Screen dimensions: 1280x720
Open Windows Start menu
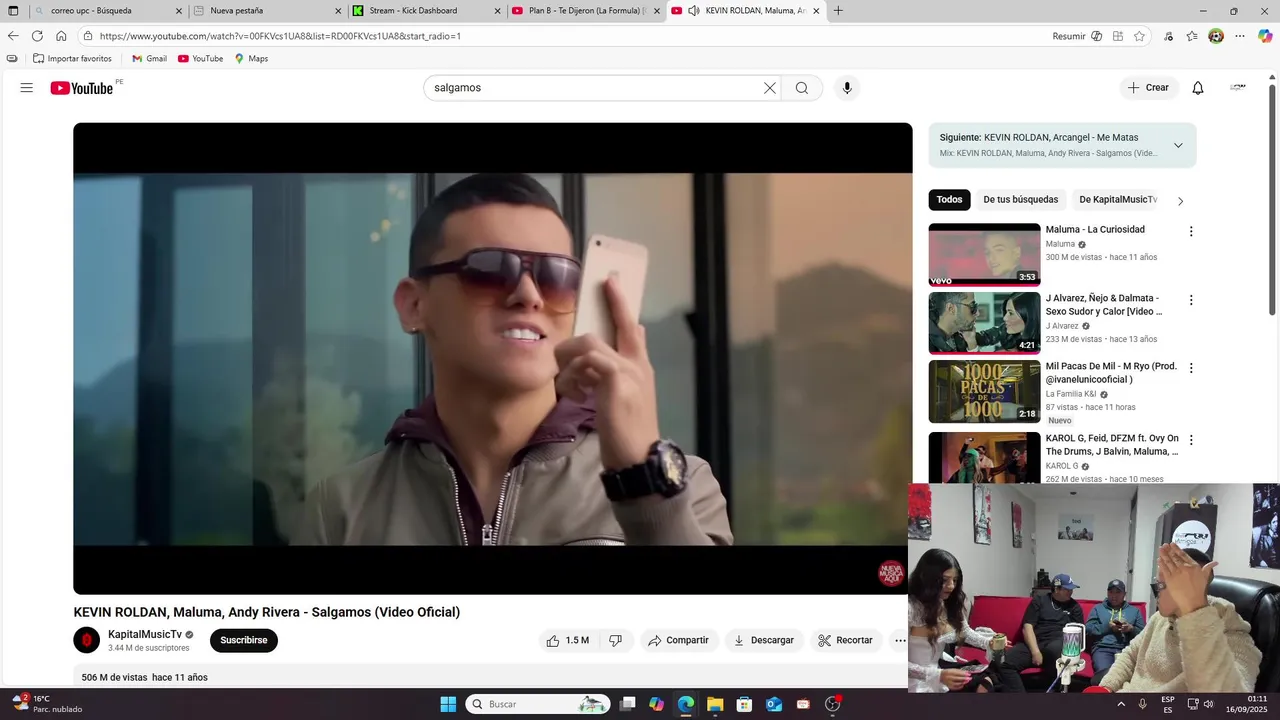tap(448, 704)
